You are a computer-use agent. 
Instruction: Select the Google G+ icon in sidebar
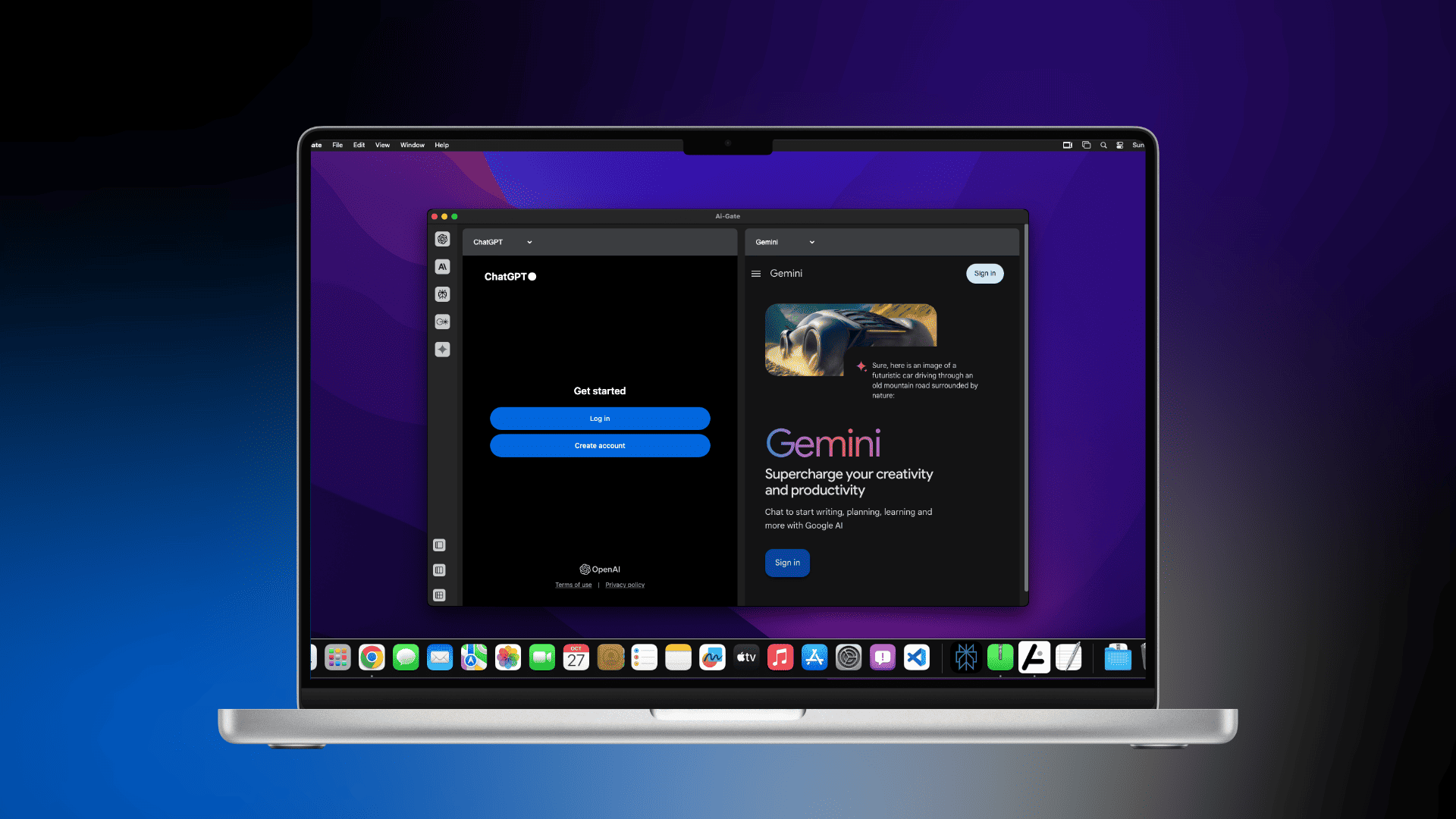coord(443,321)
